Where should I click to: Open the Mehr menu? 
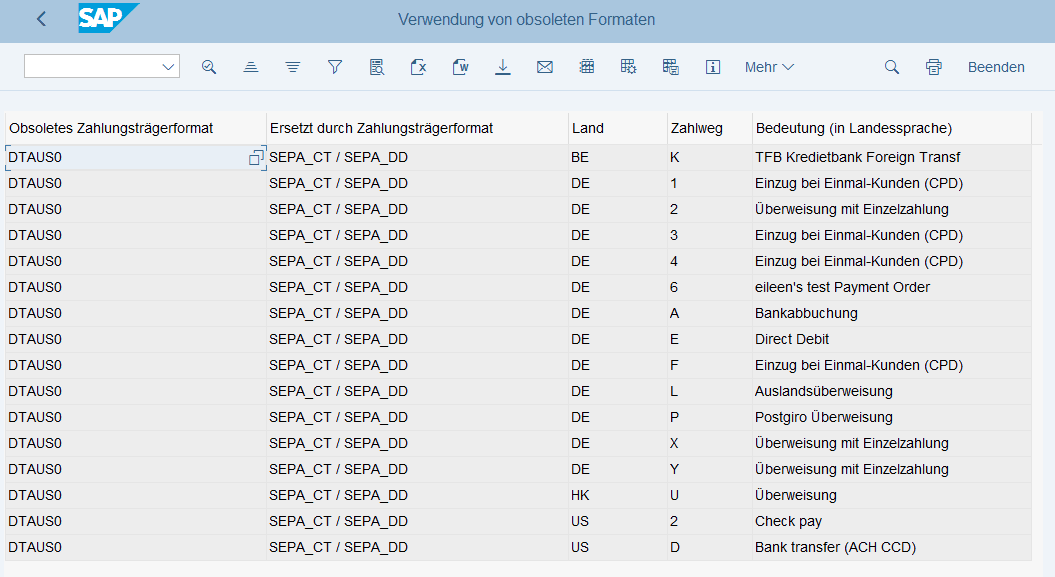tap(769, 67)
